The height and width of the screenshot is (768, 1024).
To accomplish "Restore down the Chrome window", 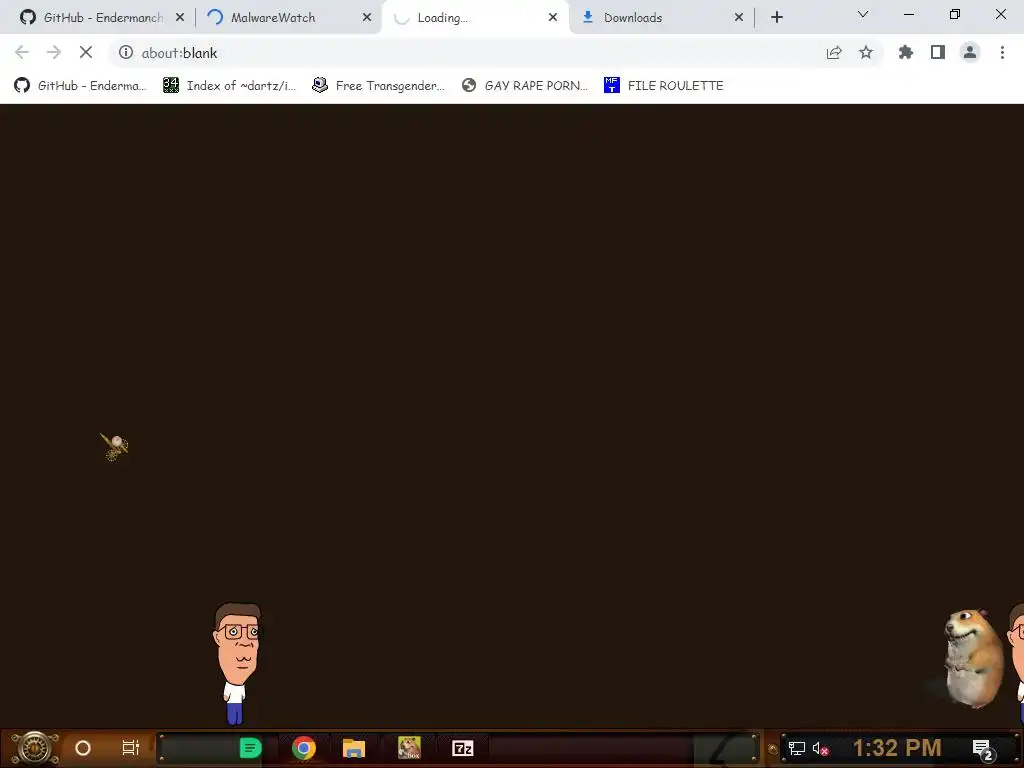I will (x=955, y=14).
